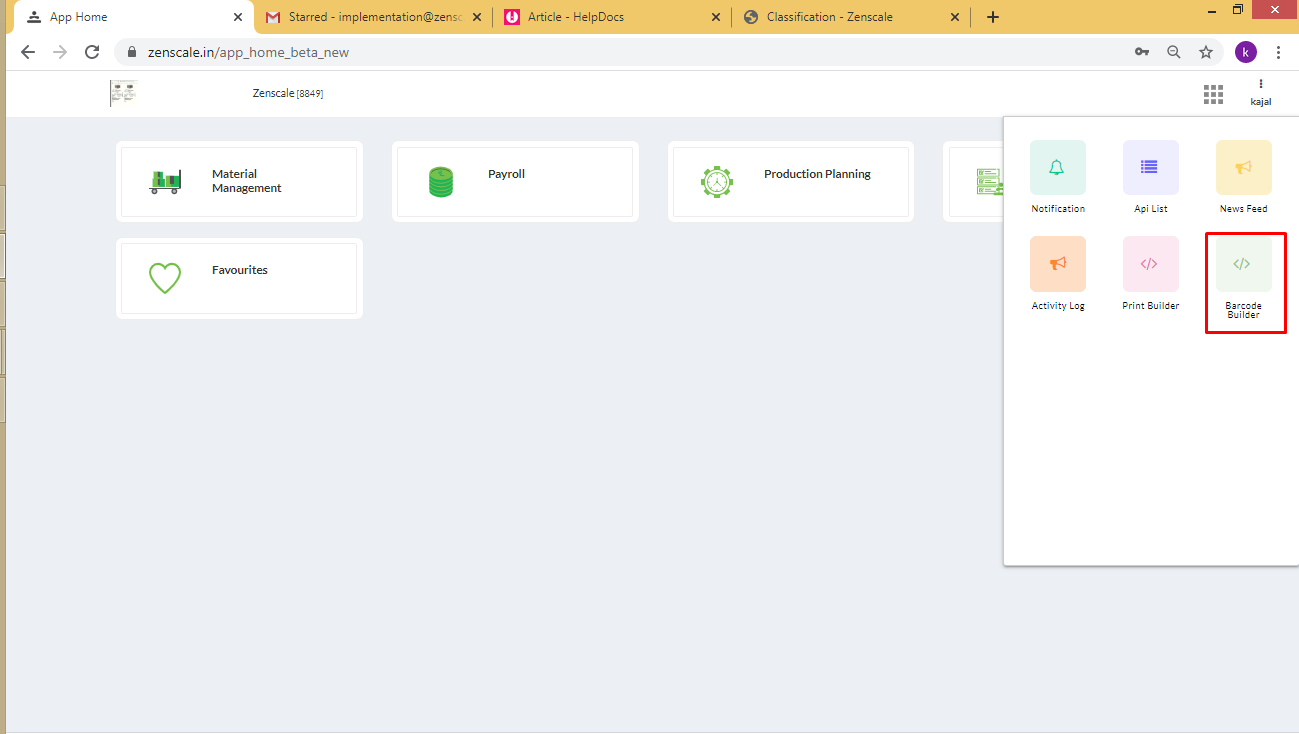This screenshot has width=1299, height=734.
Task: Click the Notification label text
Action: (x=1058, y=209)
